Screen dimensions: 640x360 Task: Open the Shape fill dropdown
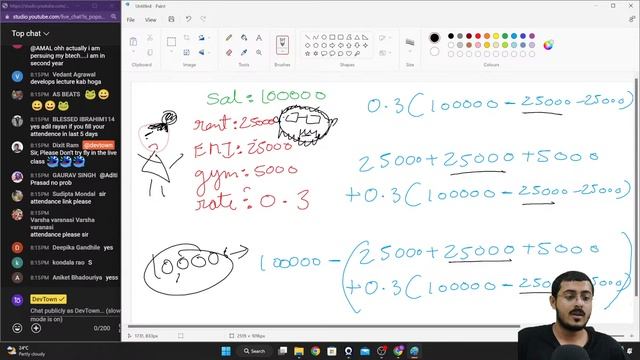pos(384,53)
